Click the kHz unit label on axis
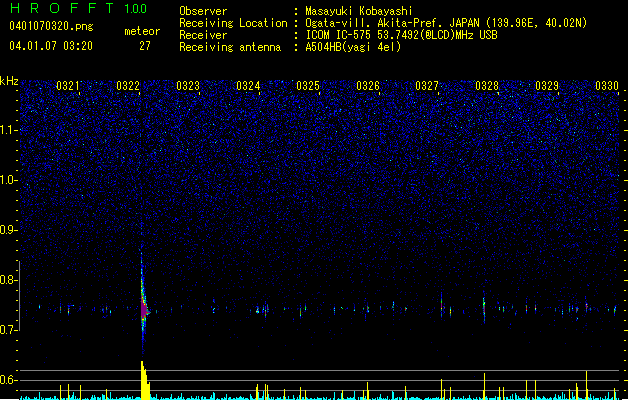The image size is (629, 400). (9, 81)
